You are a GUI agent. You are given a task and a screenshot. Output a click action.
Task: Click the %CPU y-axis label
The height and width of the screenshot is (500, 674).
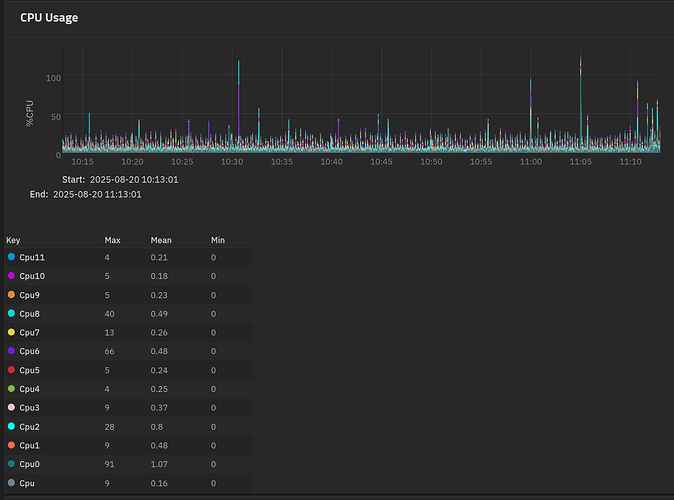[x=30, y=113]
